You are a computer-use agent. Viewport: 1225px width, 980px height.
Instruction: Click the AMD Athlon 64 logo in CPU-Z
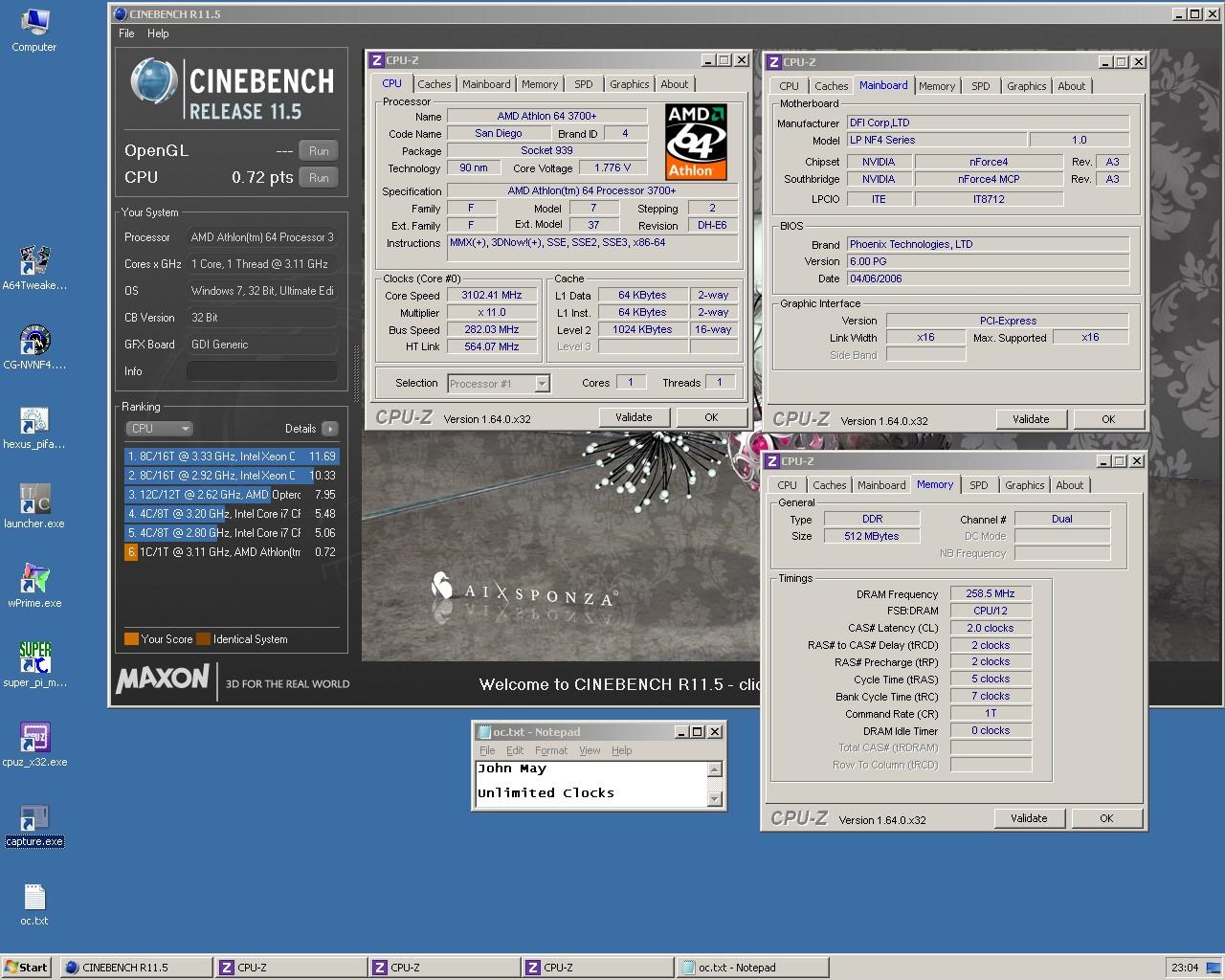click(696, 142)
